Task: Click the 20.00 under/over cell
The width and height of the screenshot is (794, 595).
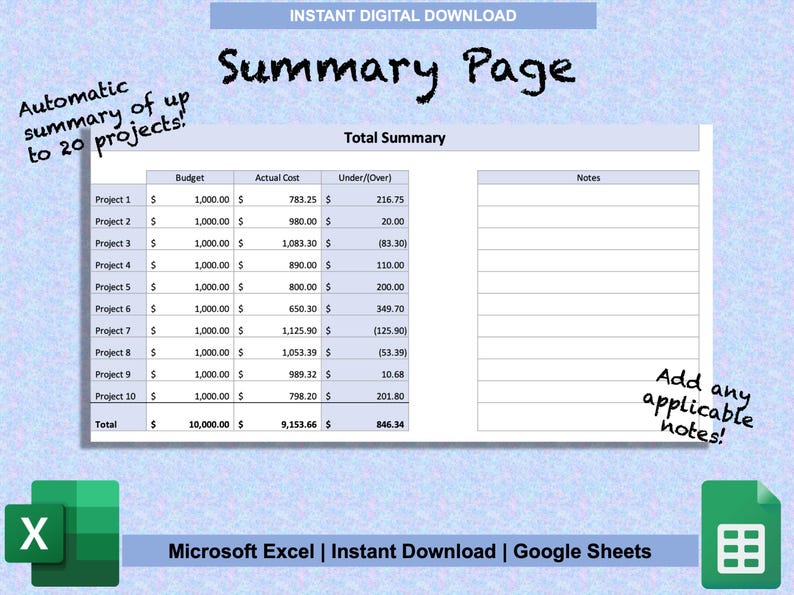Action: click(365, 218)
